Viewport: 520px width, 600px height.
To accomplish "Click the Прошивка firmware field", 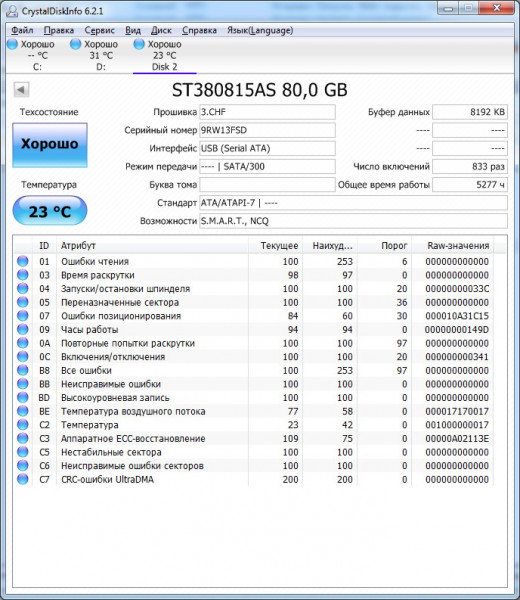I will point(267,112).
